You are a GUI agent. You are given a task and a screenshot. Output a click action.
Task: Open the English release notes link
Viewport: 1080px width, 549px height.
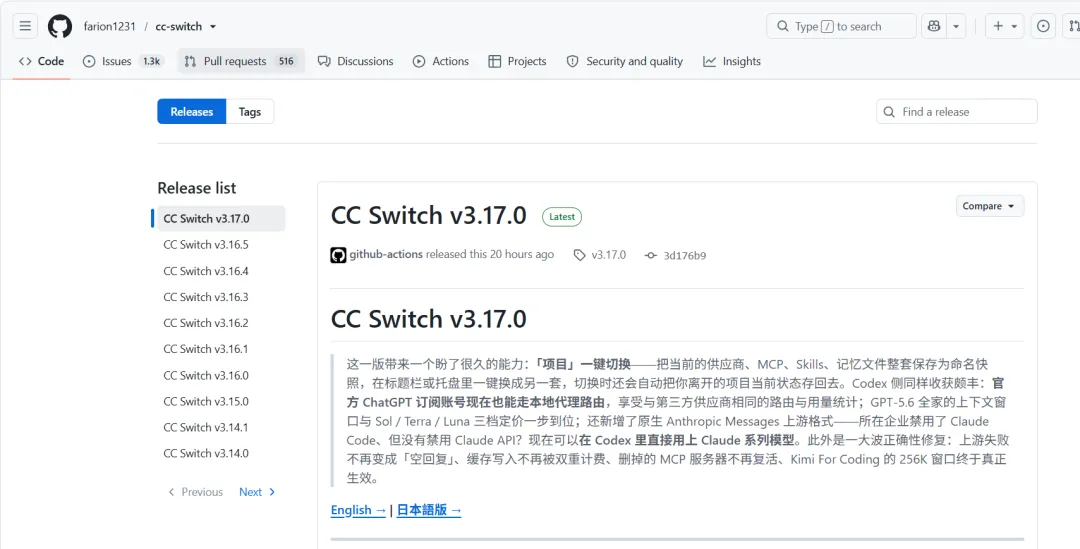tap(358, 510)
